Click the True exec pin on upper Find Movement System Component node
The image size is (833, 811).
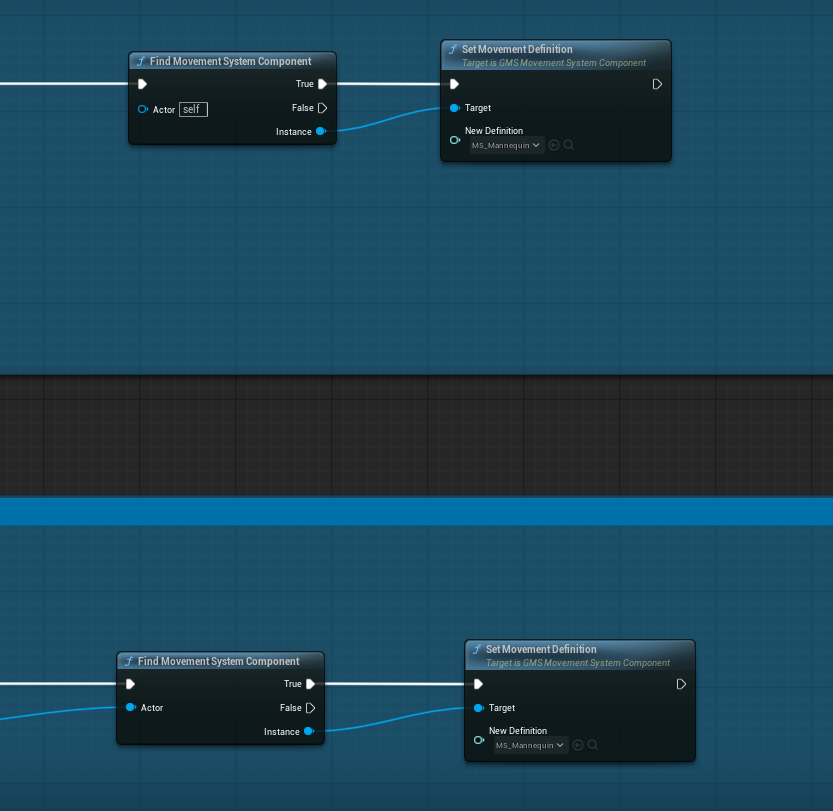tap(322, 84)
